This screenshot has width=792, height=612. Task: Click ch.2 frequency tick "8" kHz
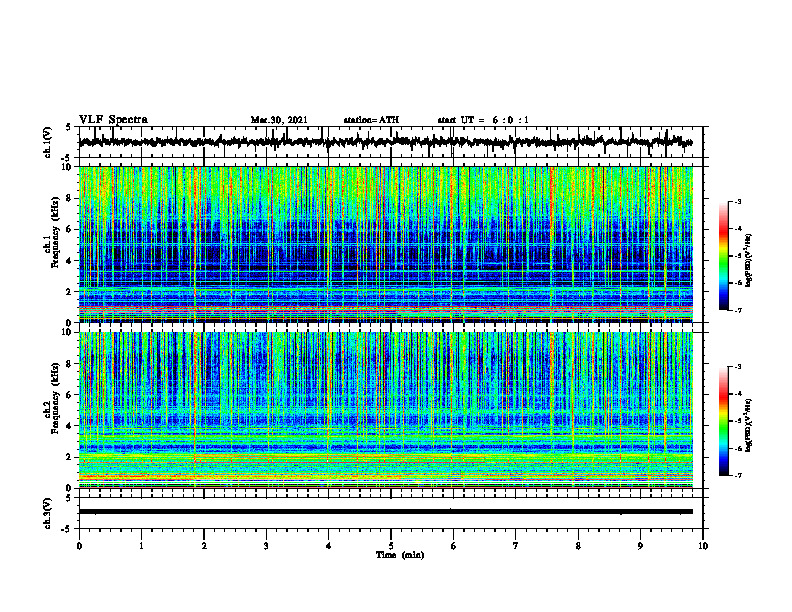70,364
